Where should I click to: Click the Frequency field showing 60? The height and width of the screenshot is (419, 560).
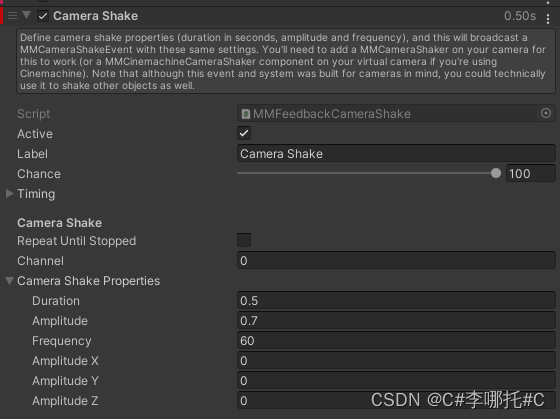click(x=396, y=340)
